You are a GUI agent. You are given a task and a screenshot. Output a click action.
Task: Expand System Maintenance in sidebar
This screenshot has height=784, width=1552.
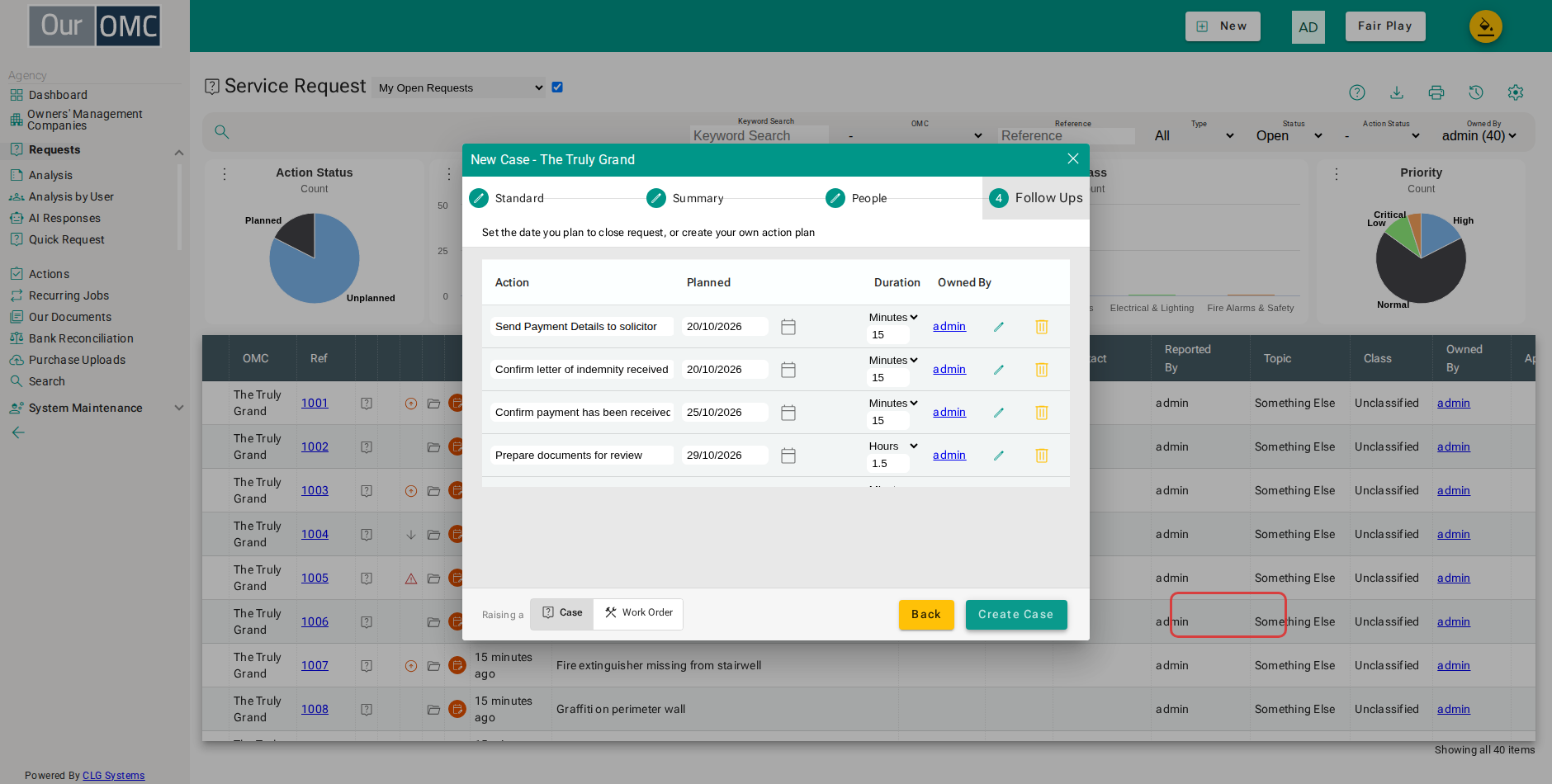coord(179,408)
